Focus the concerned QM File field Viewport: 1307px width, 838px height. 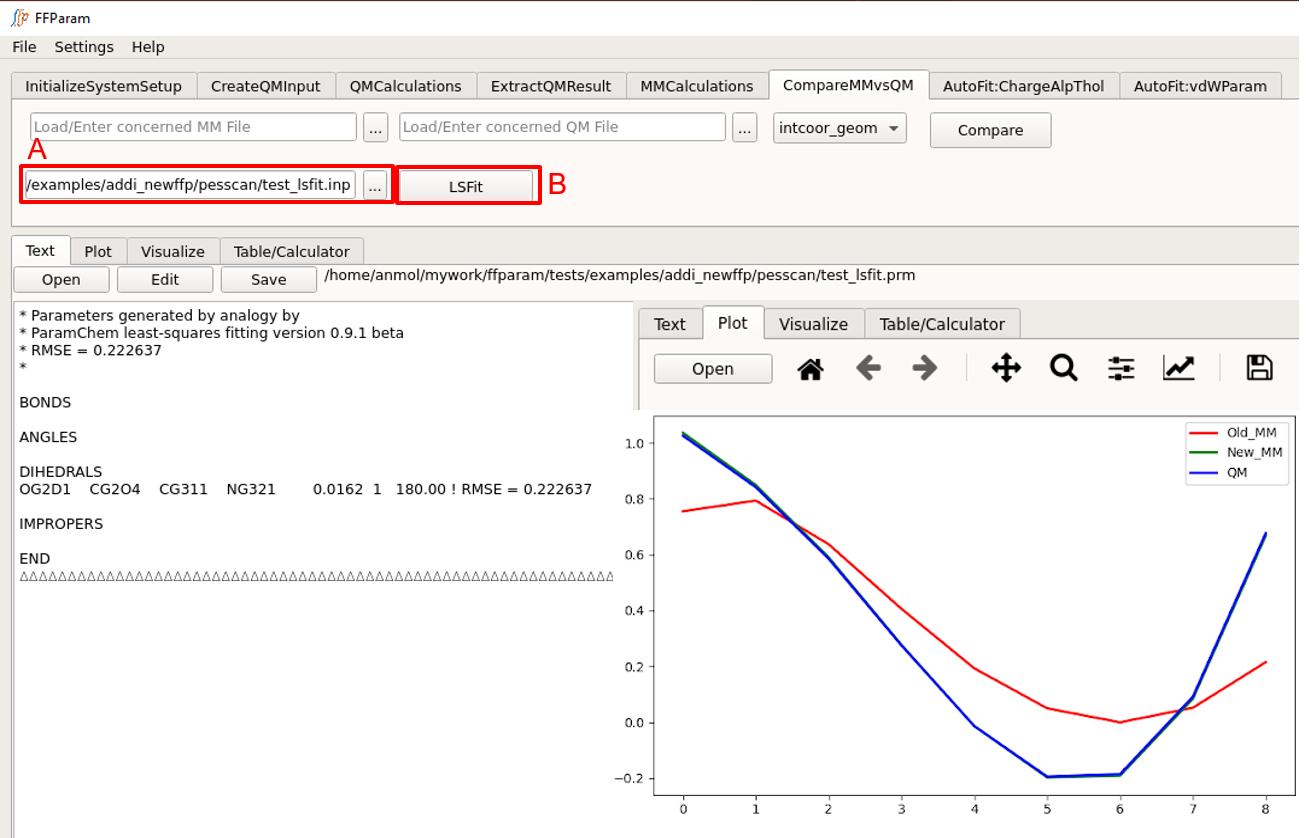pyautogui.click(x=562, y=127)
